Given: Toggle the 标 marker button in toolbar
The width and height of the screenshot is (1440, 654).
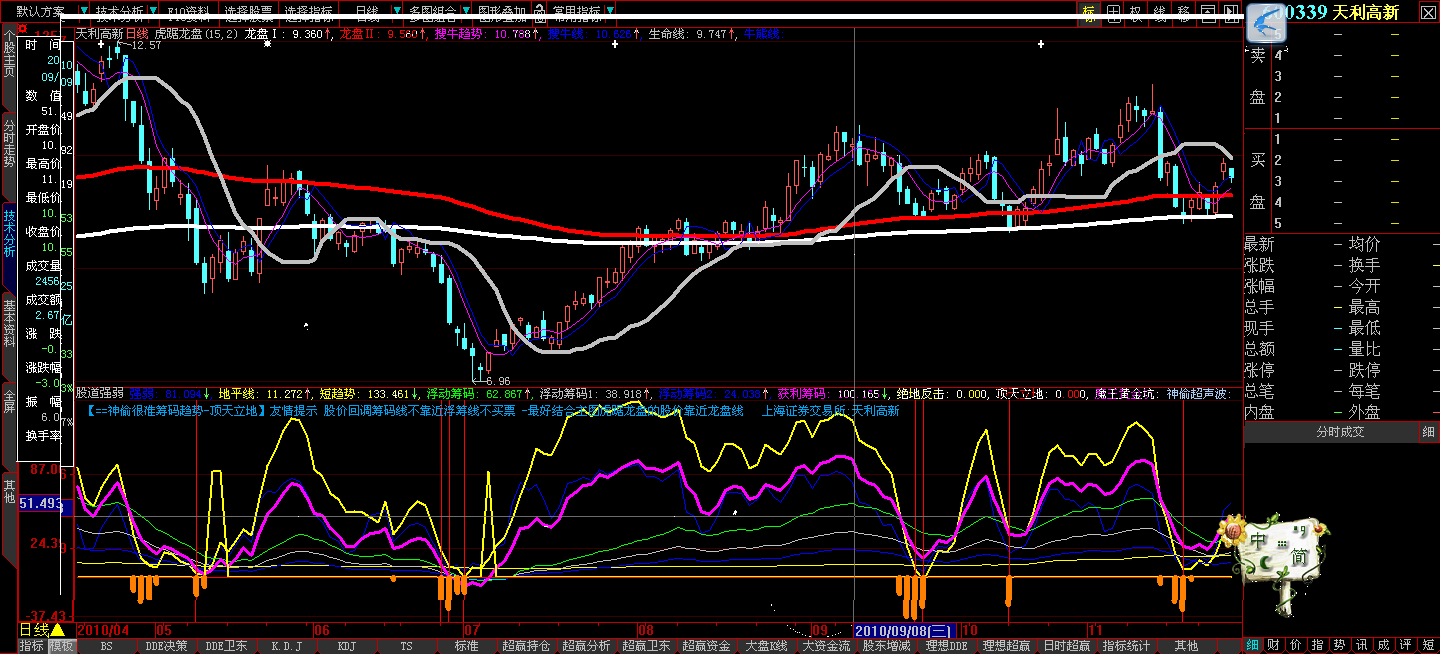Looking at the screenshot, I should pyautogui.click(x=1088, y=13).
